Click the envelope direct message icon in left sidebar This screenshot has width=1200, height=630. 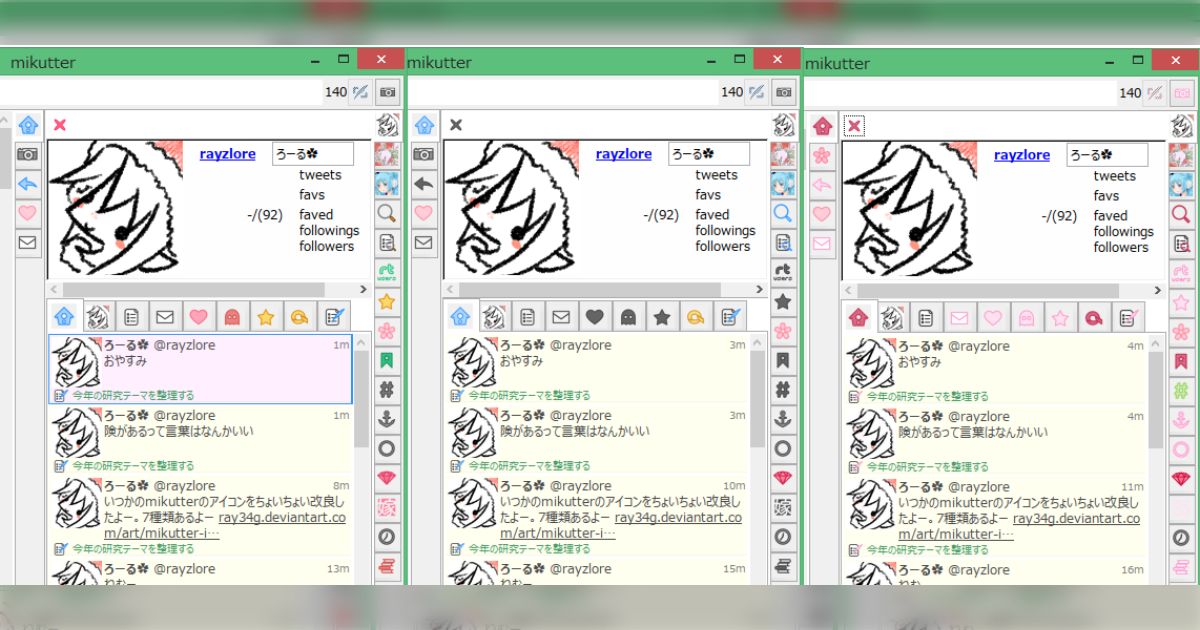tap(27, 241)
